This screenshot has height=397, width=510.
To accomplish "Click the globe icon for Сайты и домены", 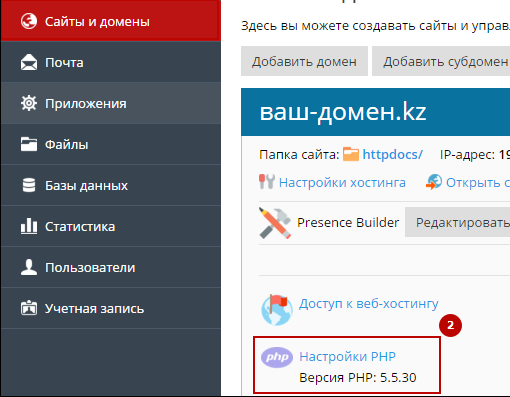I will pos(29,21).
